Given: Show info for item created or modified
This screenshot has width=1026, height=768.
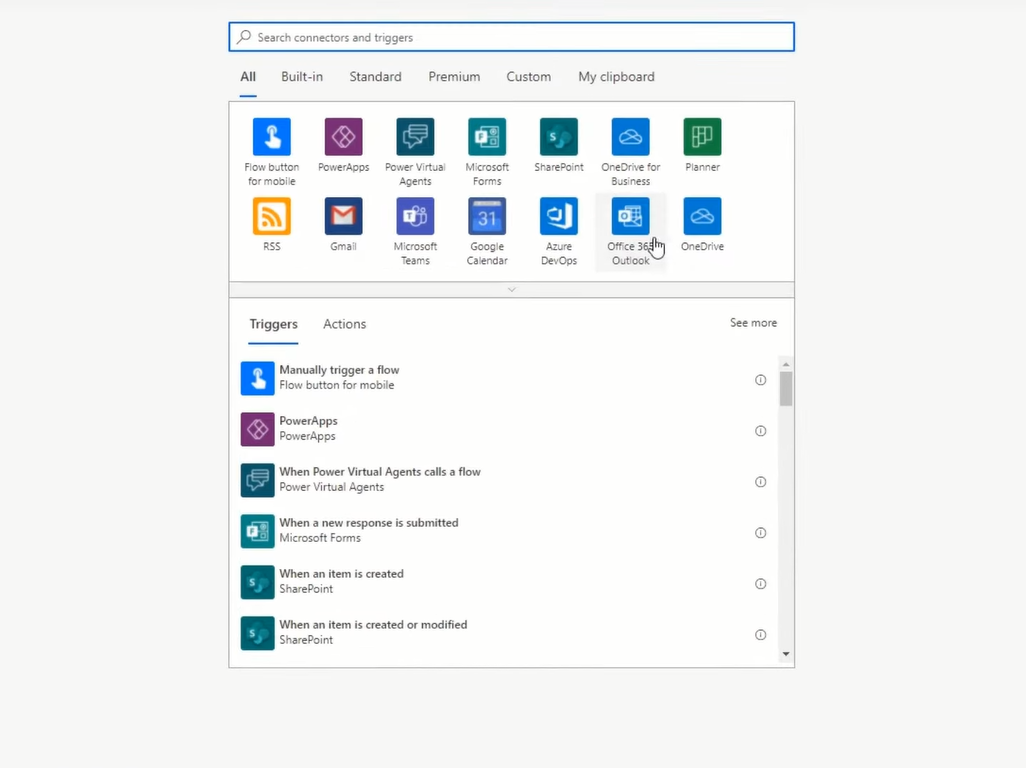Looking at the screenshot, I should pyautogui.click(x=760, y=635).
